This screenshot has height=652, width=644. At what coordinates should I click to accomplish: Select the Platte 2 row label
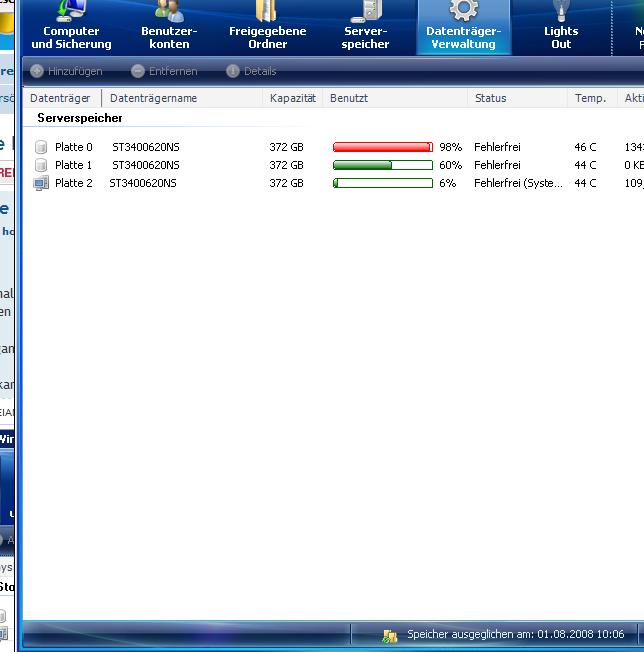point(74,183)
